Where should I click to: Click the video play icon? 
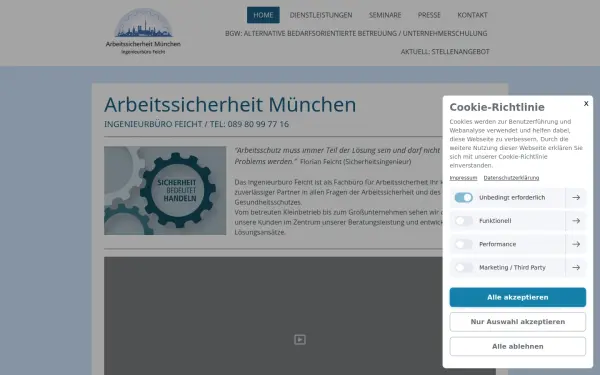click(x=300, y=339)
